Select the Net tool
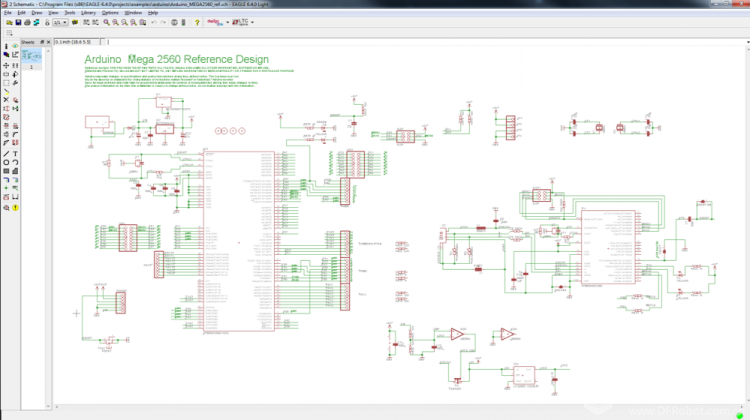 (15, 179)
